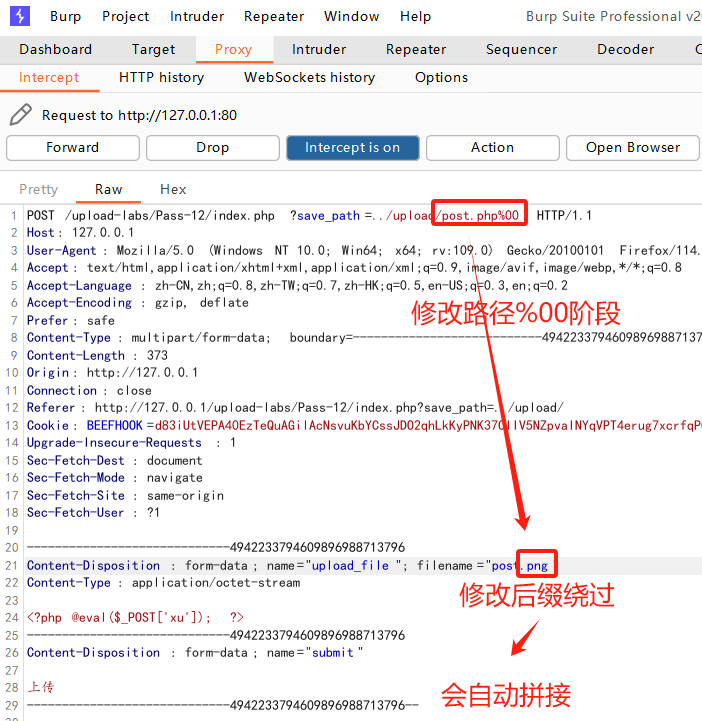Open the HTTP history sub-tab
702x721 pixels.
[x=161, y=77]
